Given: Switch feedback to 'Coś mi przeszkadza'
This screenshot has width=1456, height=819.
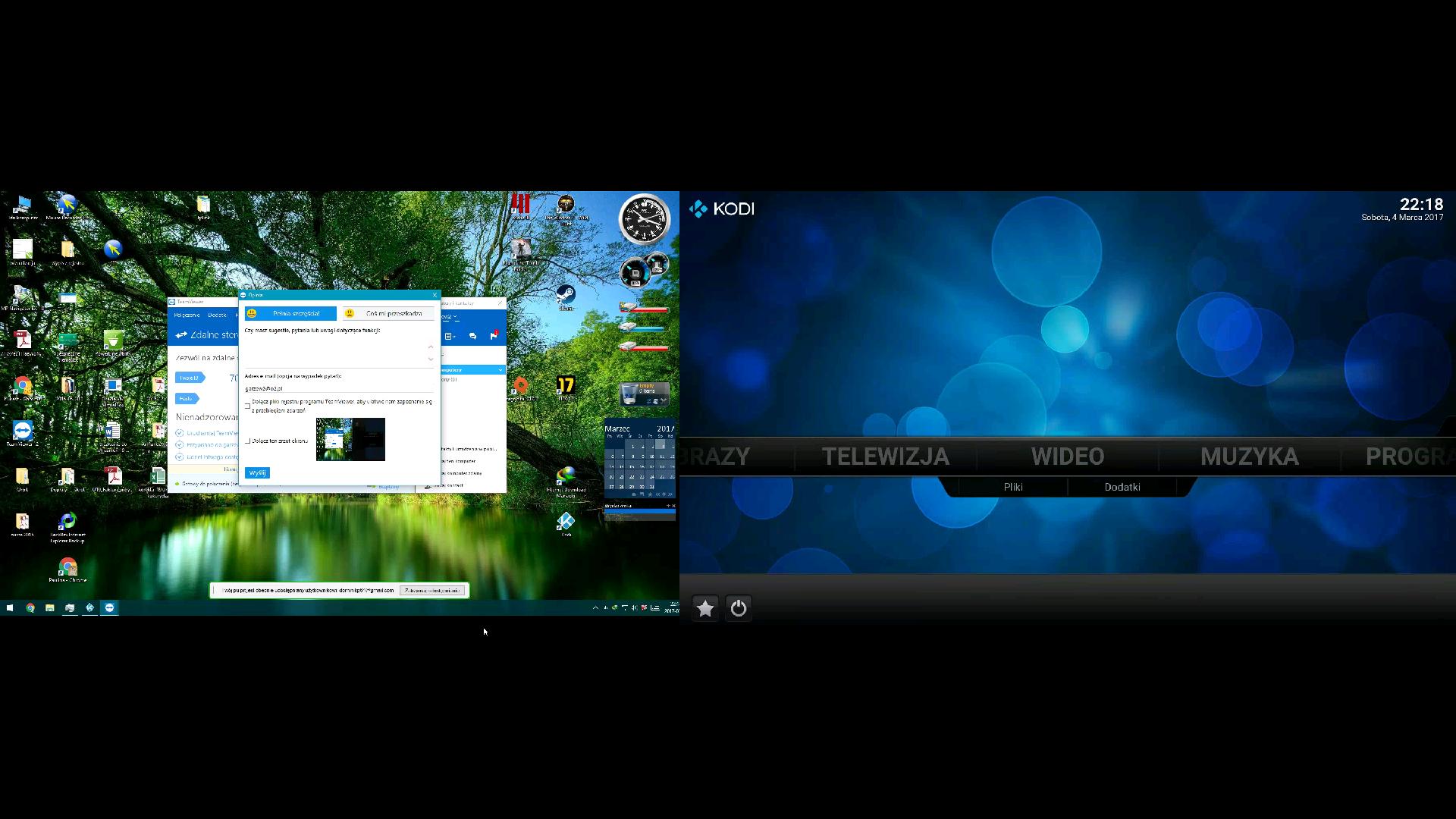Looking at the screenshot, I should pos(389,313).
